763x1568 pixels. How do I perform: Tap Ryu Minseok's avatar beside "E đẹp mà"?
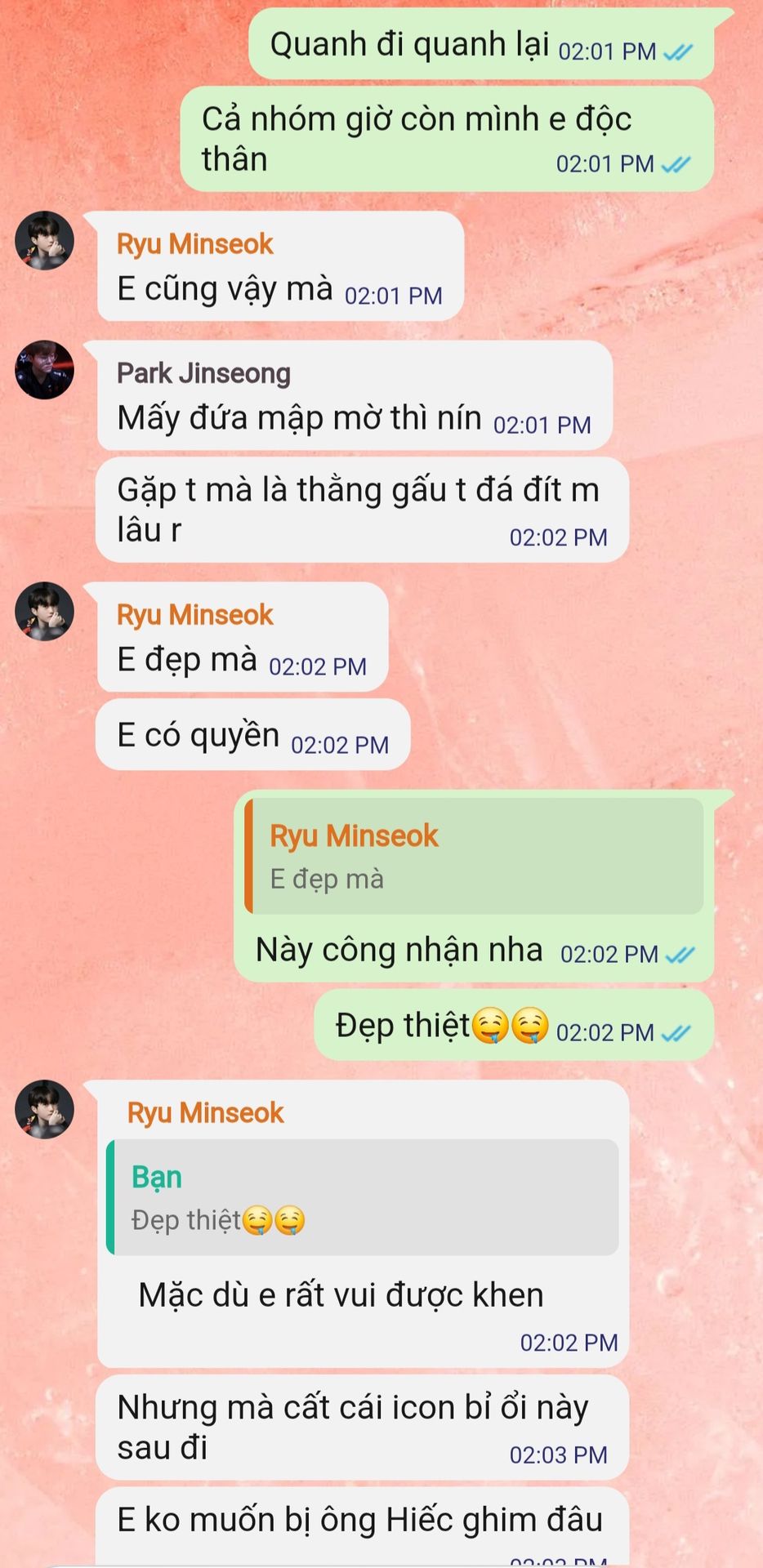pyautogui.click(x=45, y=612)
